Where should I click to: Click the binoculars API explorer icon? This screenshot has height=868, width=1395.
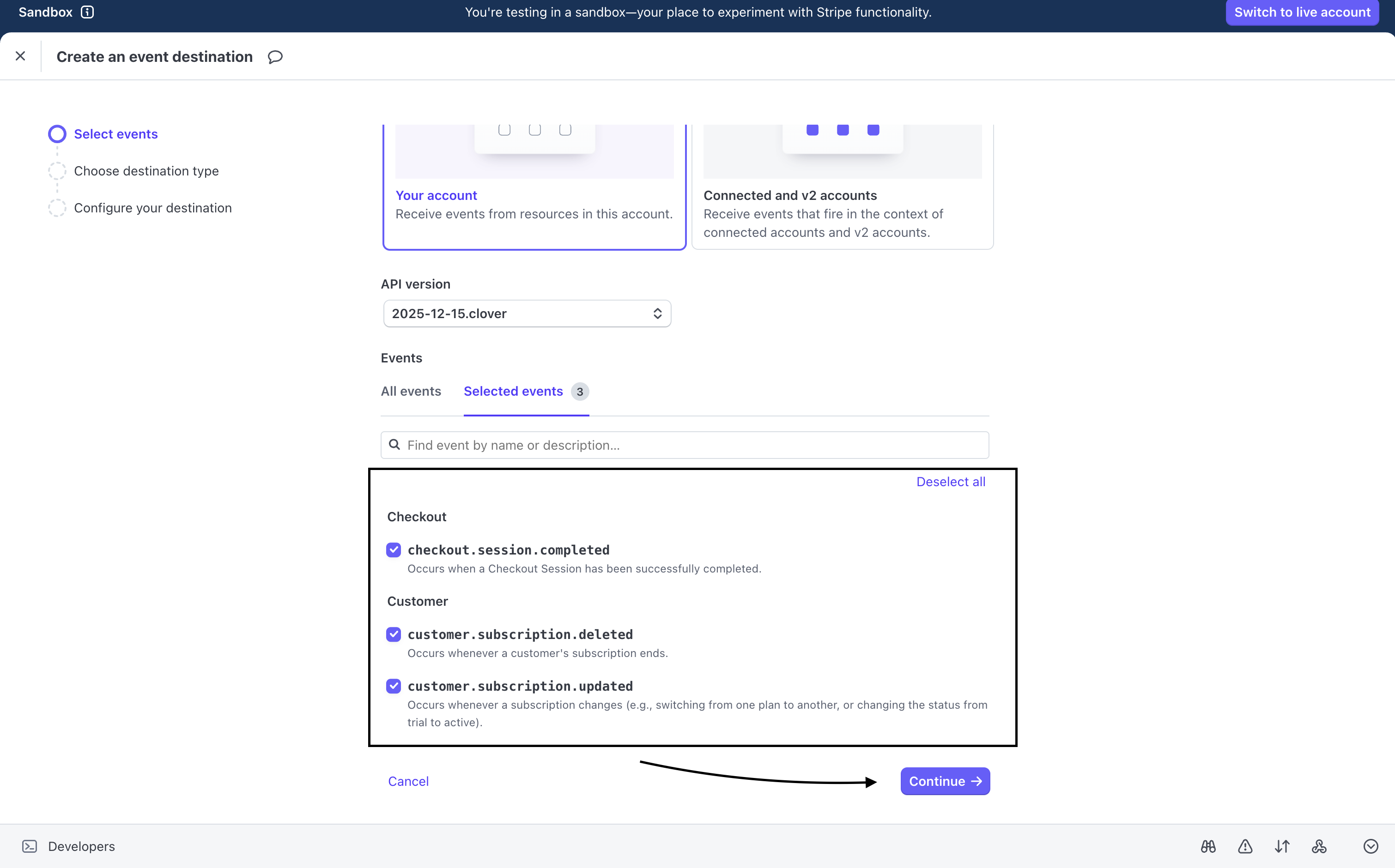[x=1208, y=846]
